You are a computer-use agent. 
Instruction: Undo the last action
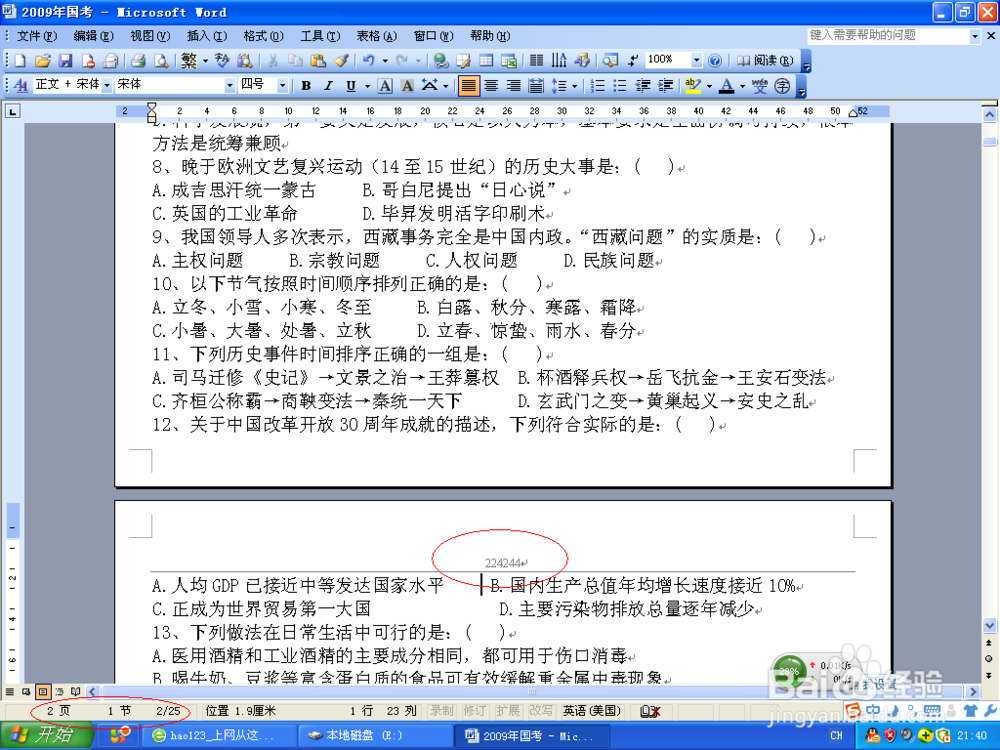pos(369,61)
